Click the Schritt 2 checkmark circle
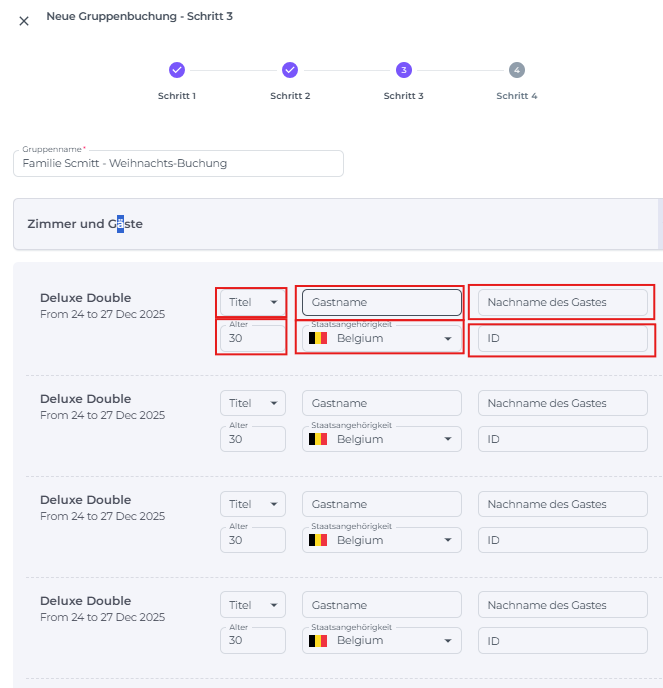Screen dimensions: 663x688 click(290, 70)
